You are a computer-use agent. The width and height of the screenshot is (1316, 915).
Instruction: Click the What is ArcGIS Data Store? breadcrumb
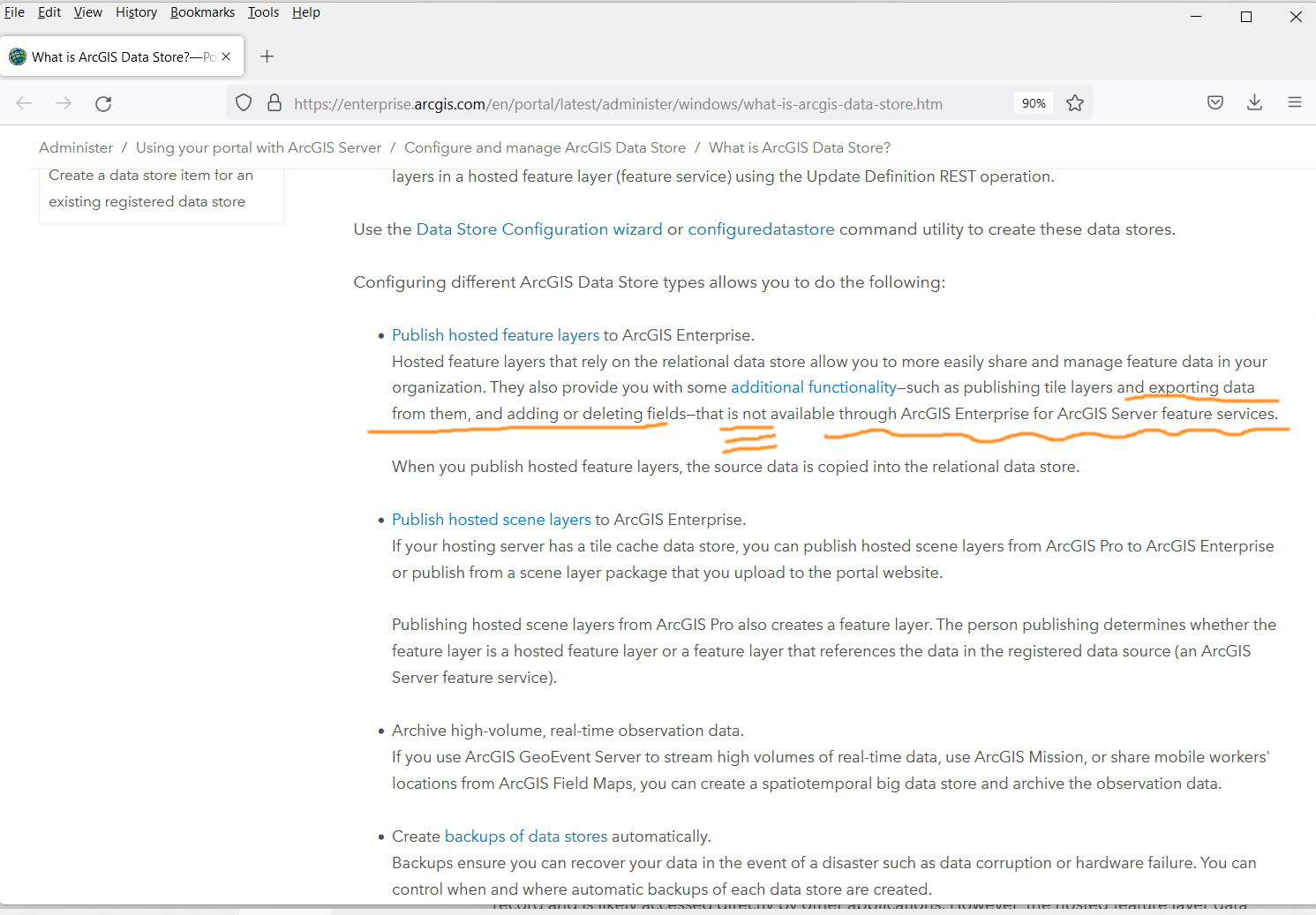coord(800,147)
